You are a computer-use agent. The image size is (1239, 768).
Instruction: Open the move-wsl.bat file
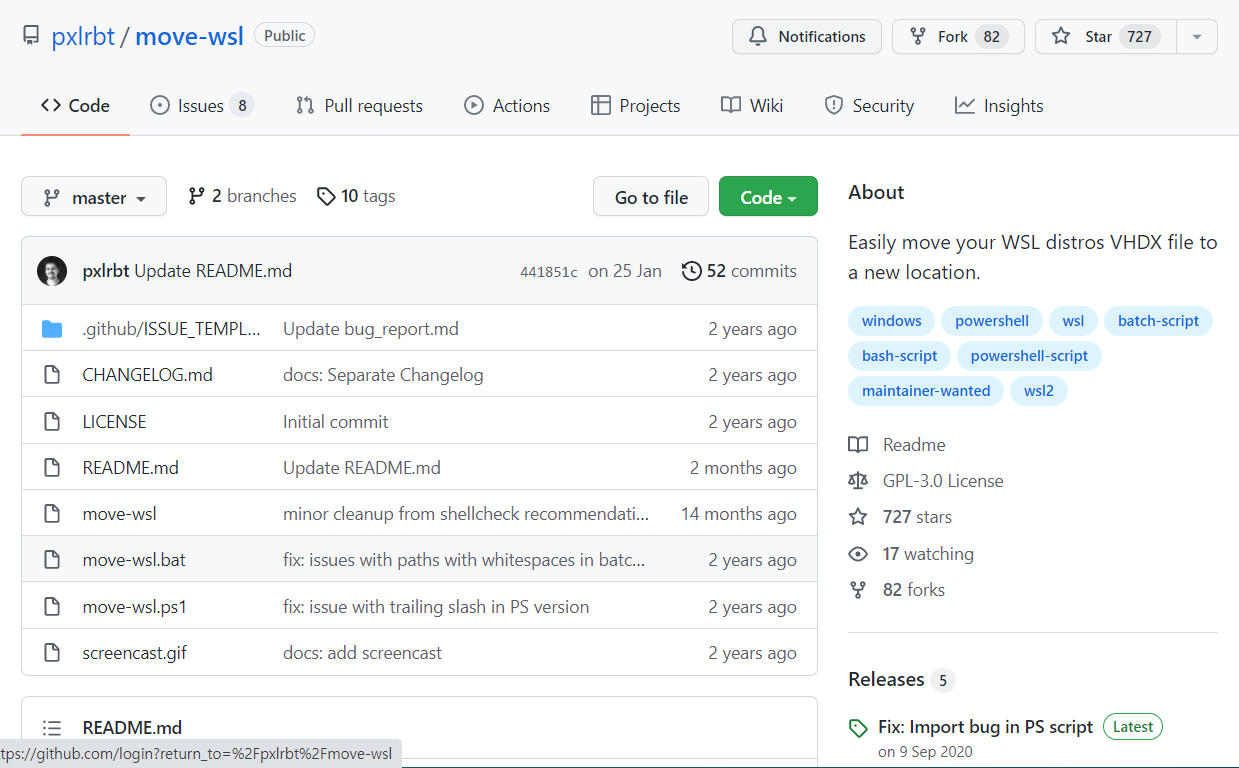(134, 560)
